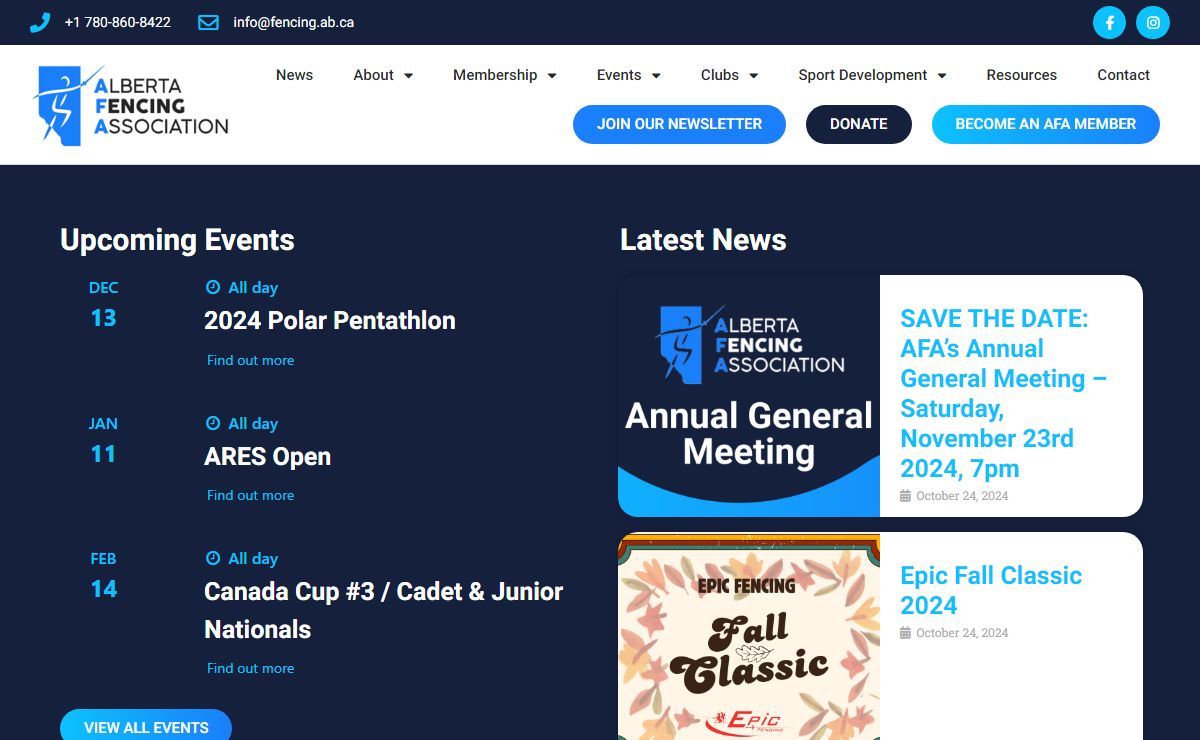1200x740 pixels.
Task: Click the FEB 14 event date
Action: [x=103, y=576]
